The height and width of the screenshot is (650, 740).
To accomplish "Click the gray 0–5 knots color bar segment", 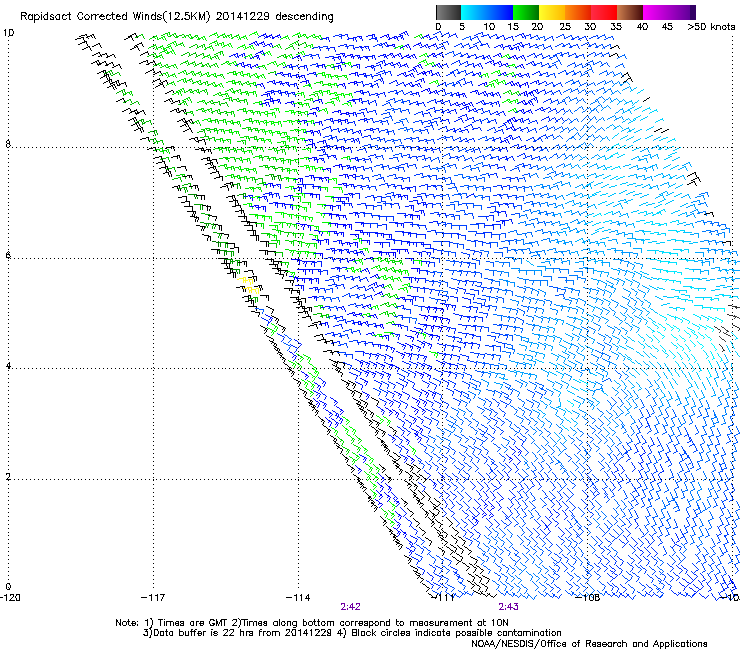I will coord(448,12).
